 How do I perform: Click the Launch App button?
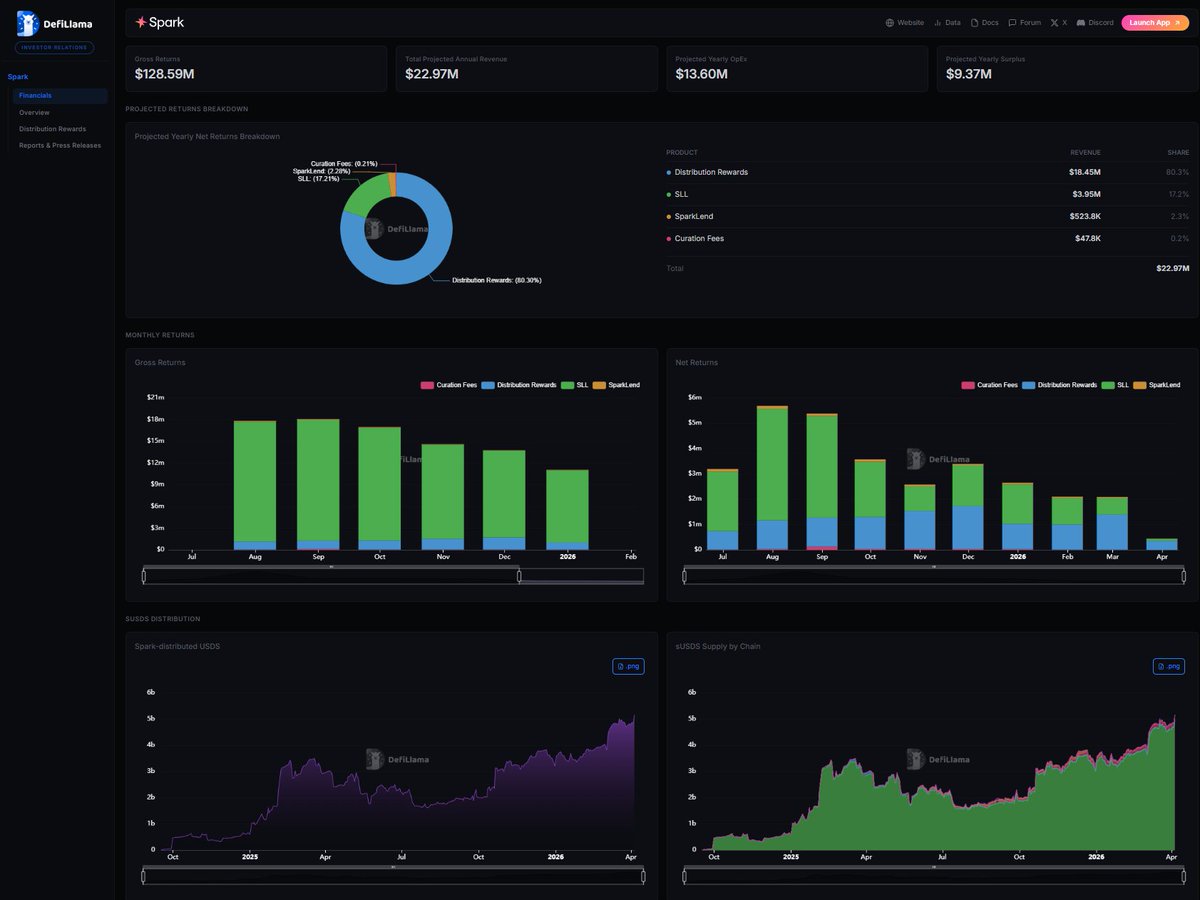[x=1155, y=23]
